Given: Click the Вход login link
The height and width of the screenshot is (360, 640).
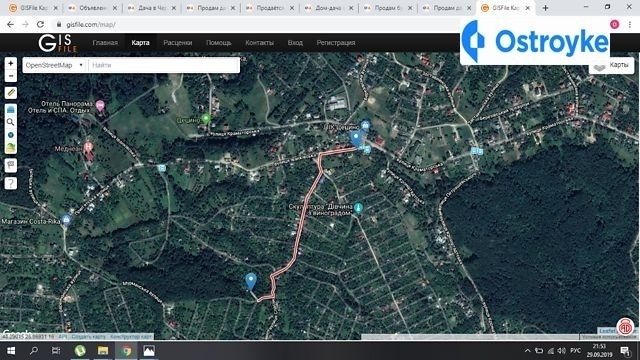Looking at the screenshot, I should click(295, 42).
